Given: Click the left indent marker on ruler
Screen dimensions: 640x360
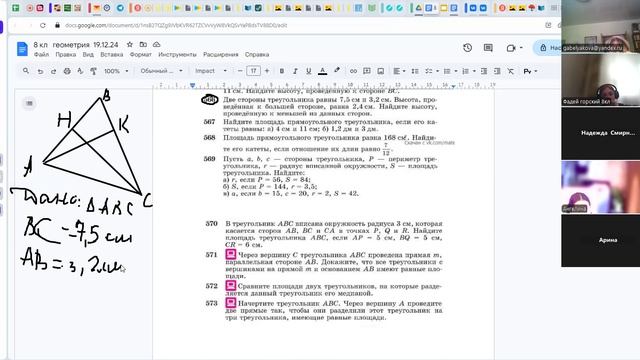Looking at the screenshot, I should point(193,86).
